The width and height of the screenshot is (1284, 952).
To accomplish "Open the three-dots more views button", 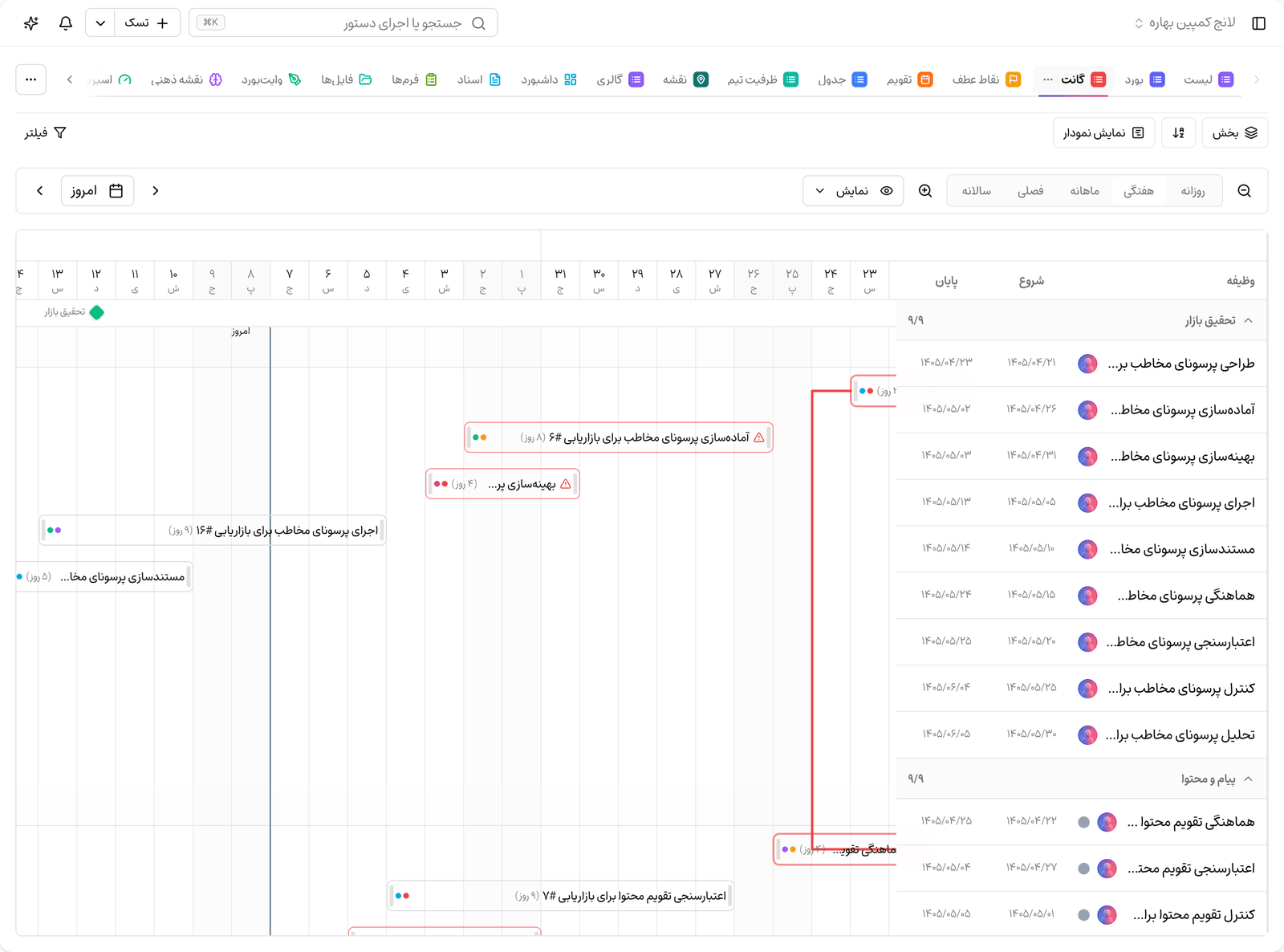I will coord(30,79).
